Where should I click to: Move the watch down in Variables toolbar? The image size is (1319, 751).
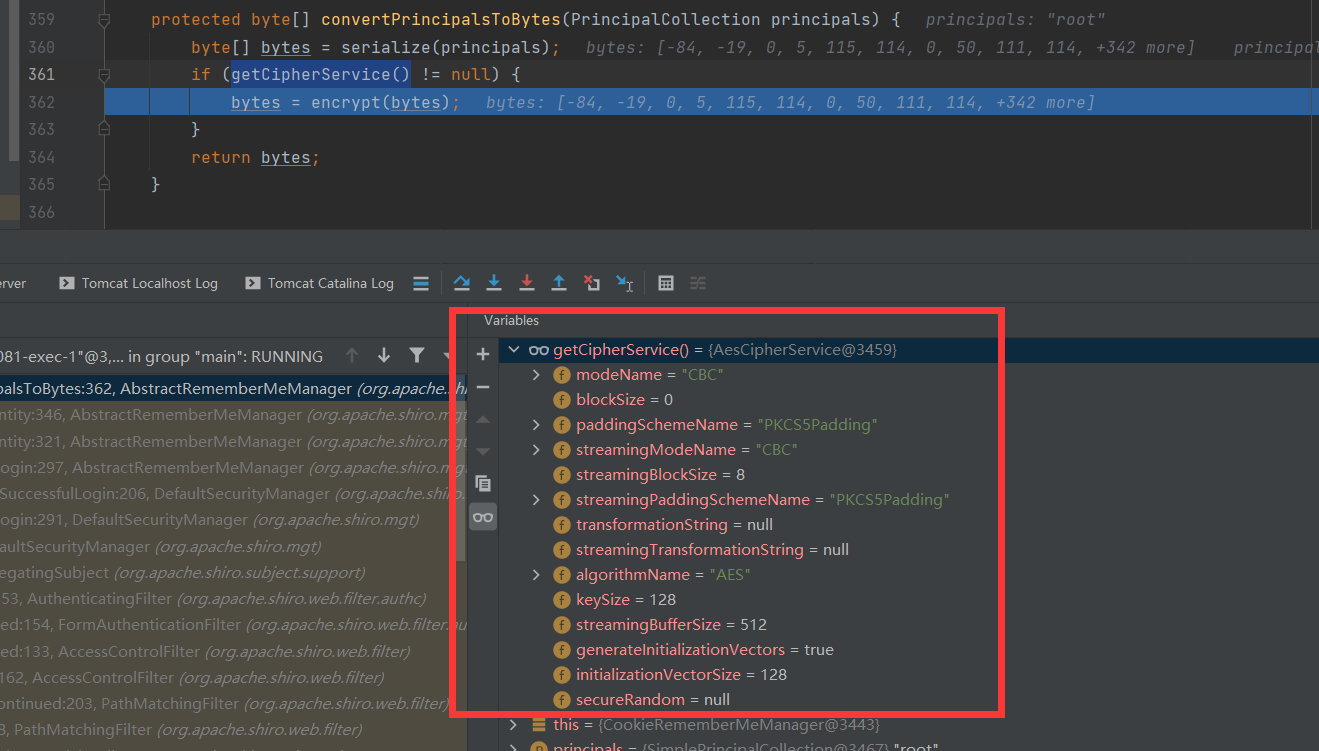[483, 451]
